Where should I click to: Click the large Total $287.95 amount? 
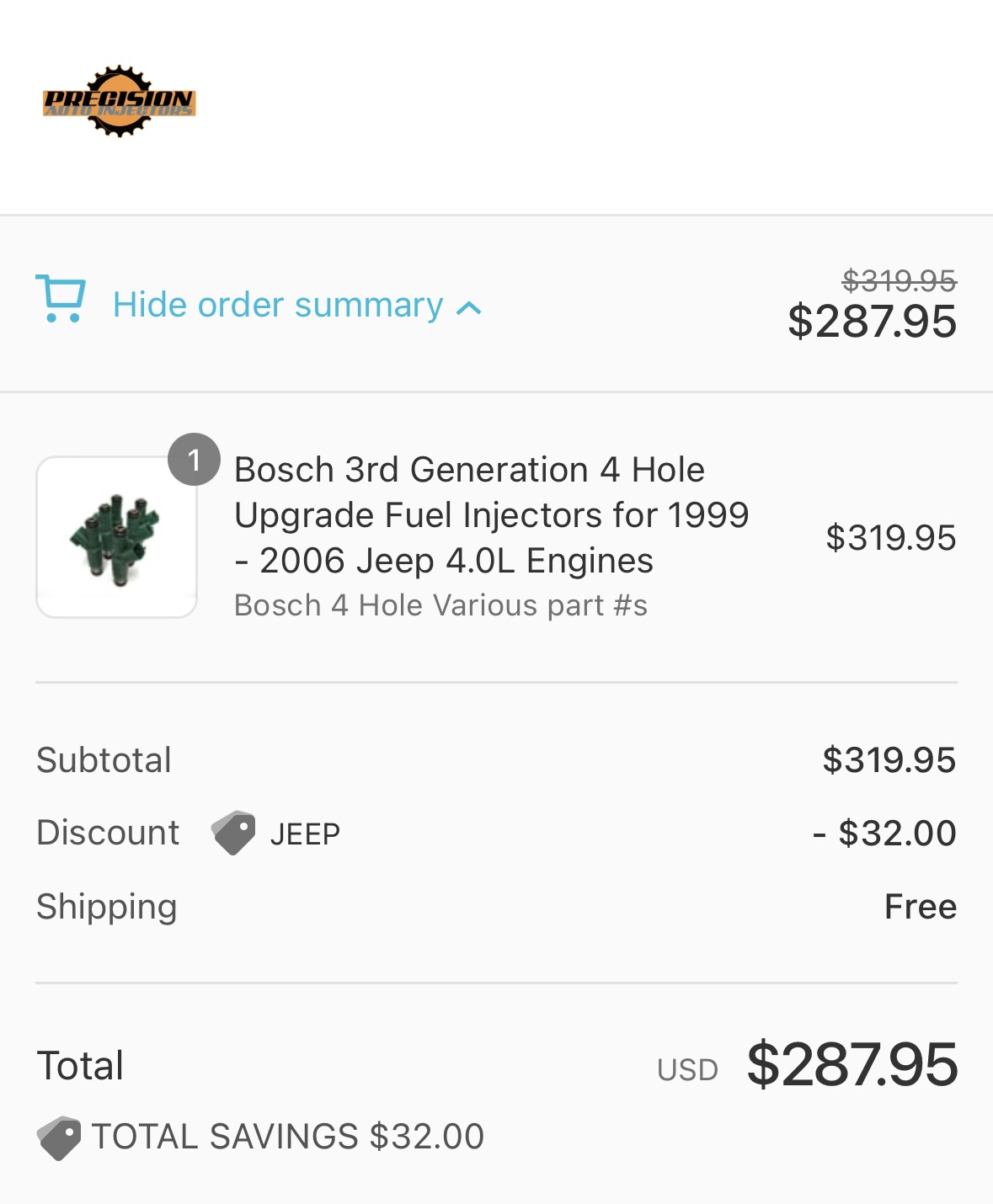pos(852,1064)
